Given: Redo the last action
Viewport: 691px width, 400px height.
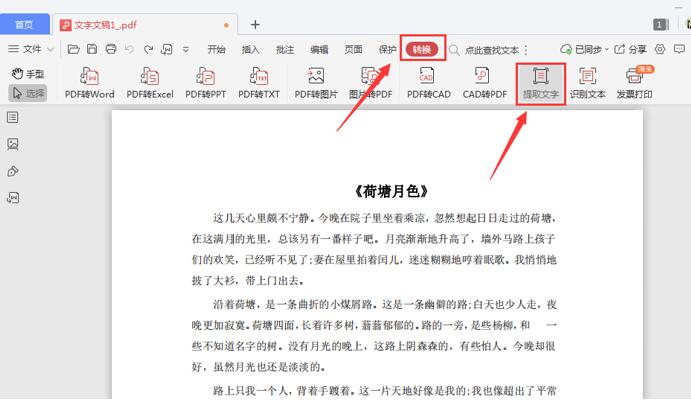Looking at the screenshot, I should click(x=148, y=49).
